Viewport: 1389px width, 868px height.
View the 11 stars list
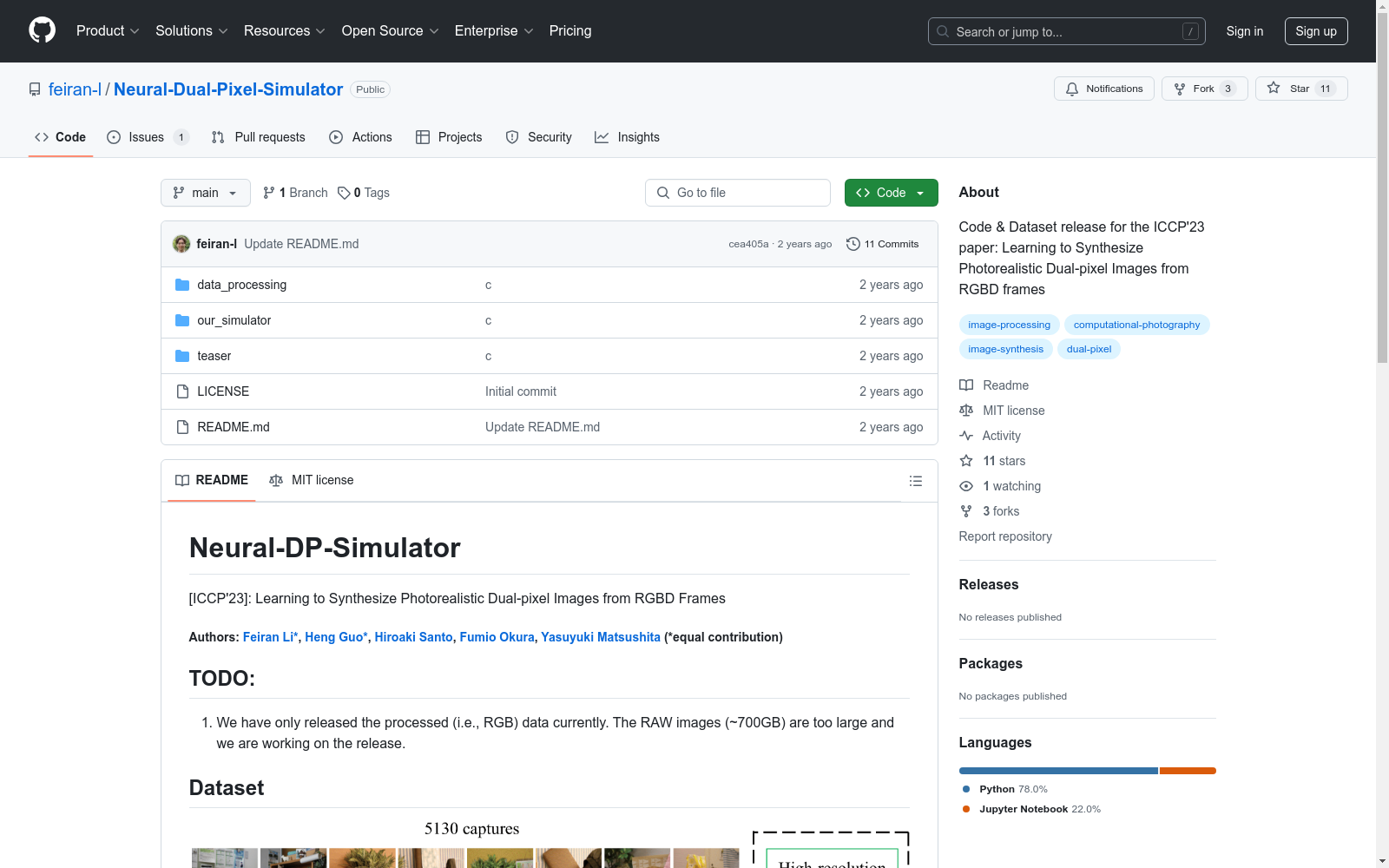click(992, 461)
